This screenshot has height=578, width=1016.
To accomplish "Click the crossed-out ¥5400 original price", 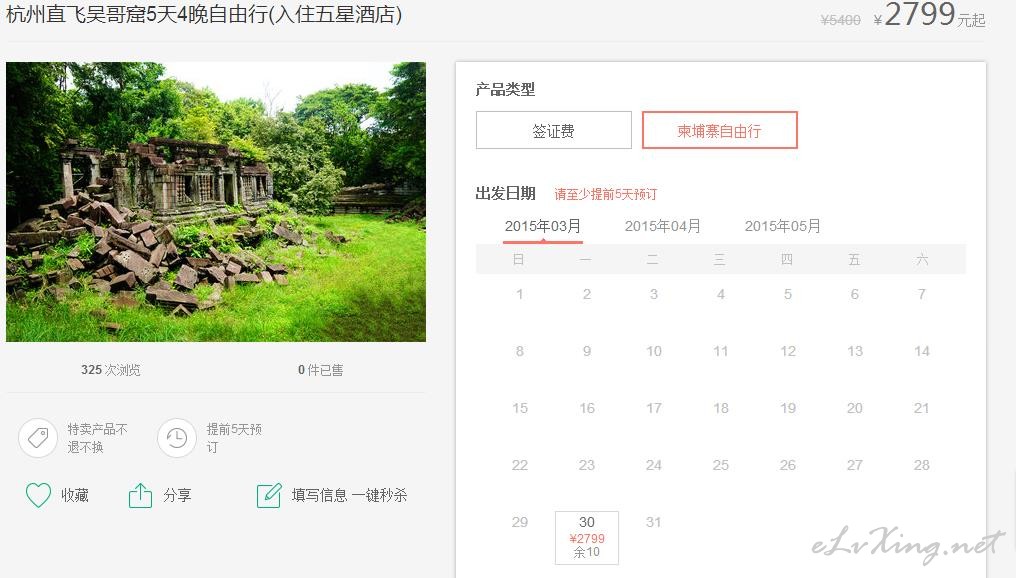I will click(x=840, y=20).
